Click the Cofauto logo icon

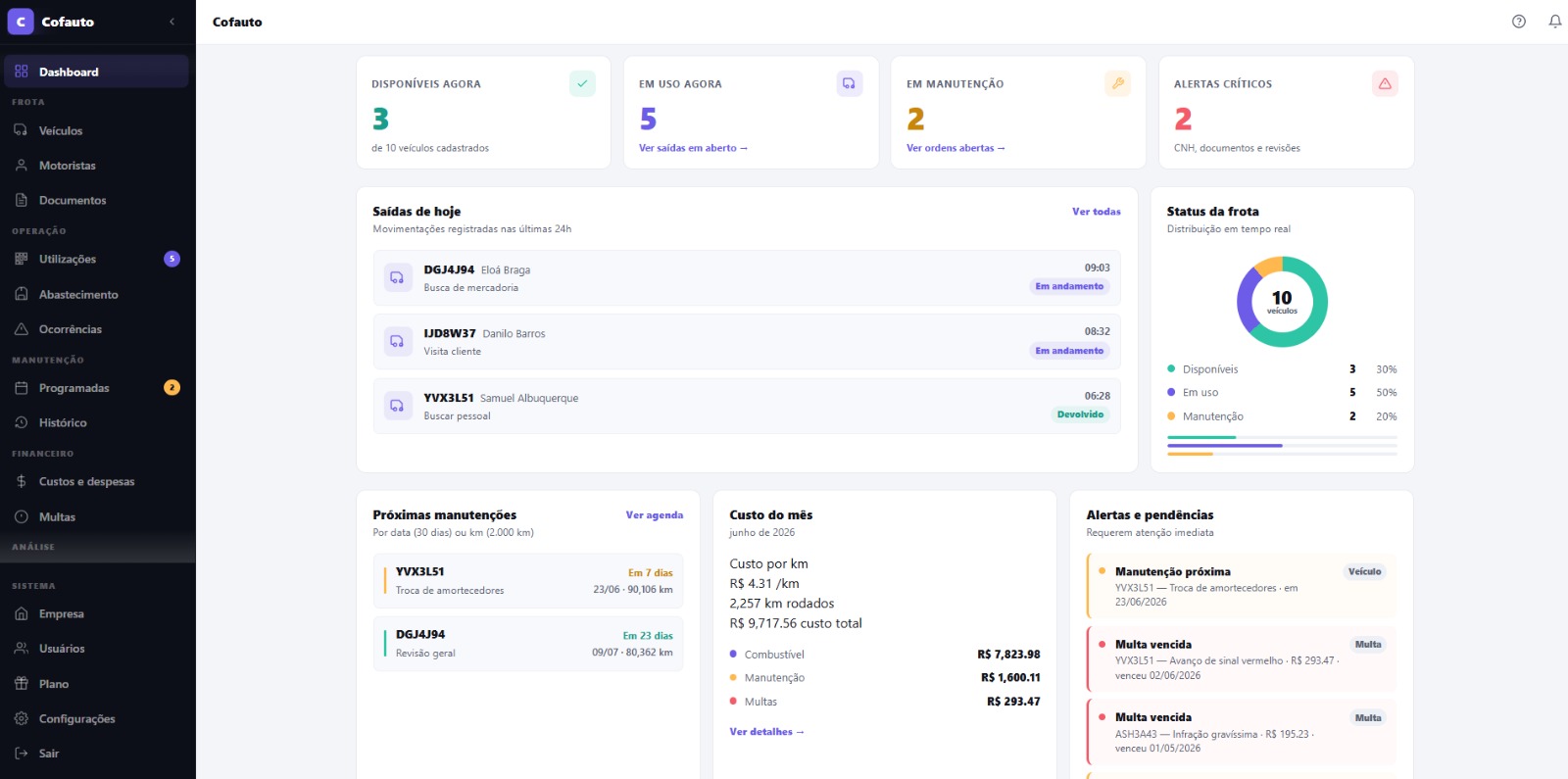(21, 22)
